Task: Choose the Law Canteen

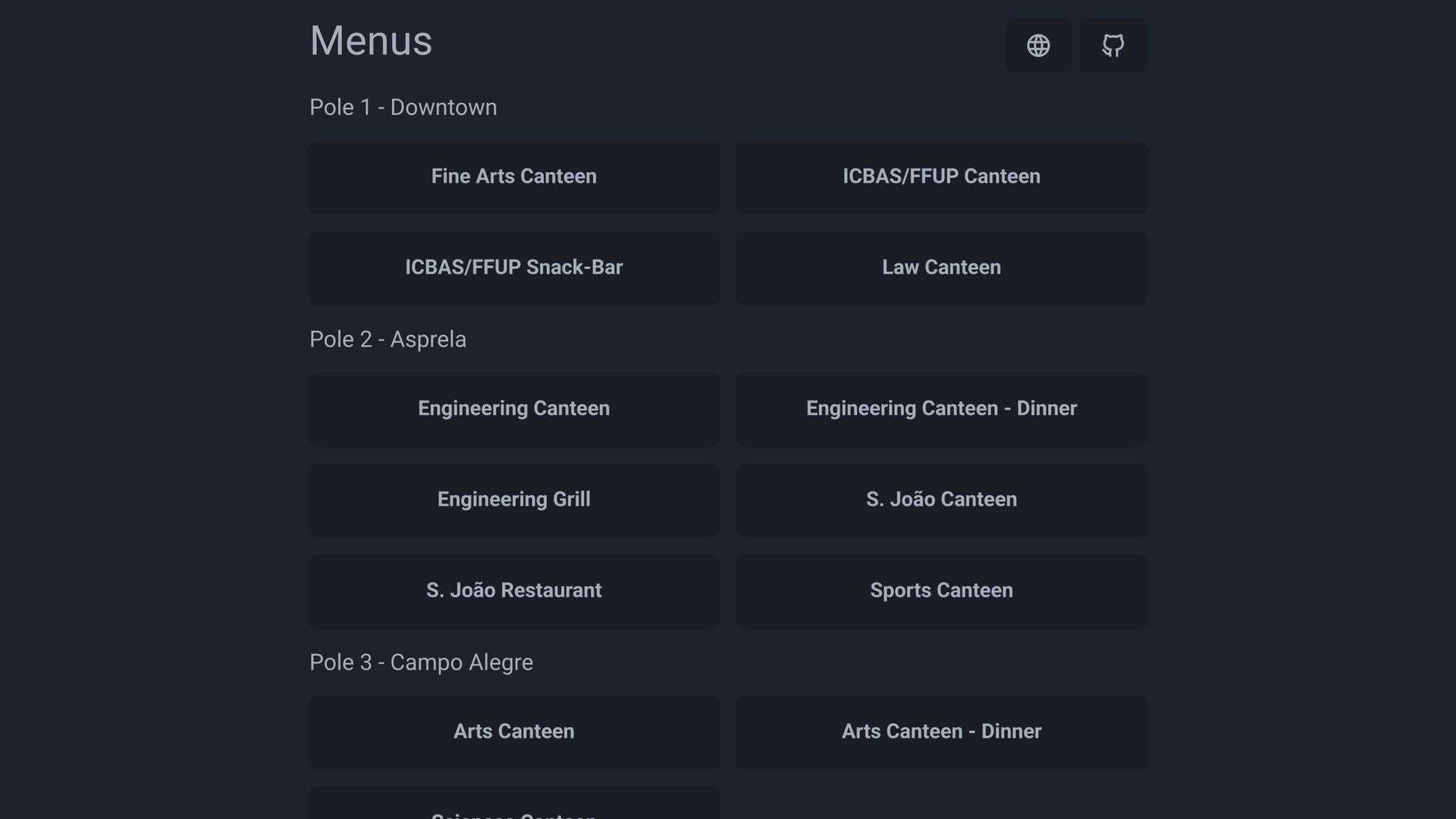Action: pos(941,268)
